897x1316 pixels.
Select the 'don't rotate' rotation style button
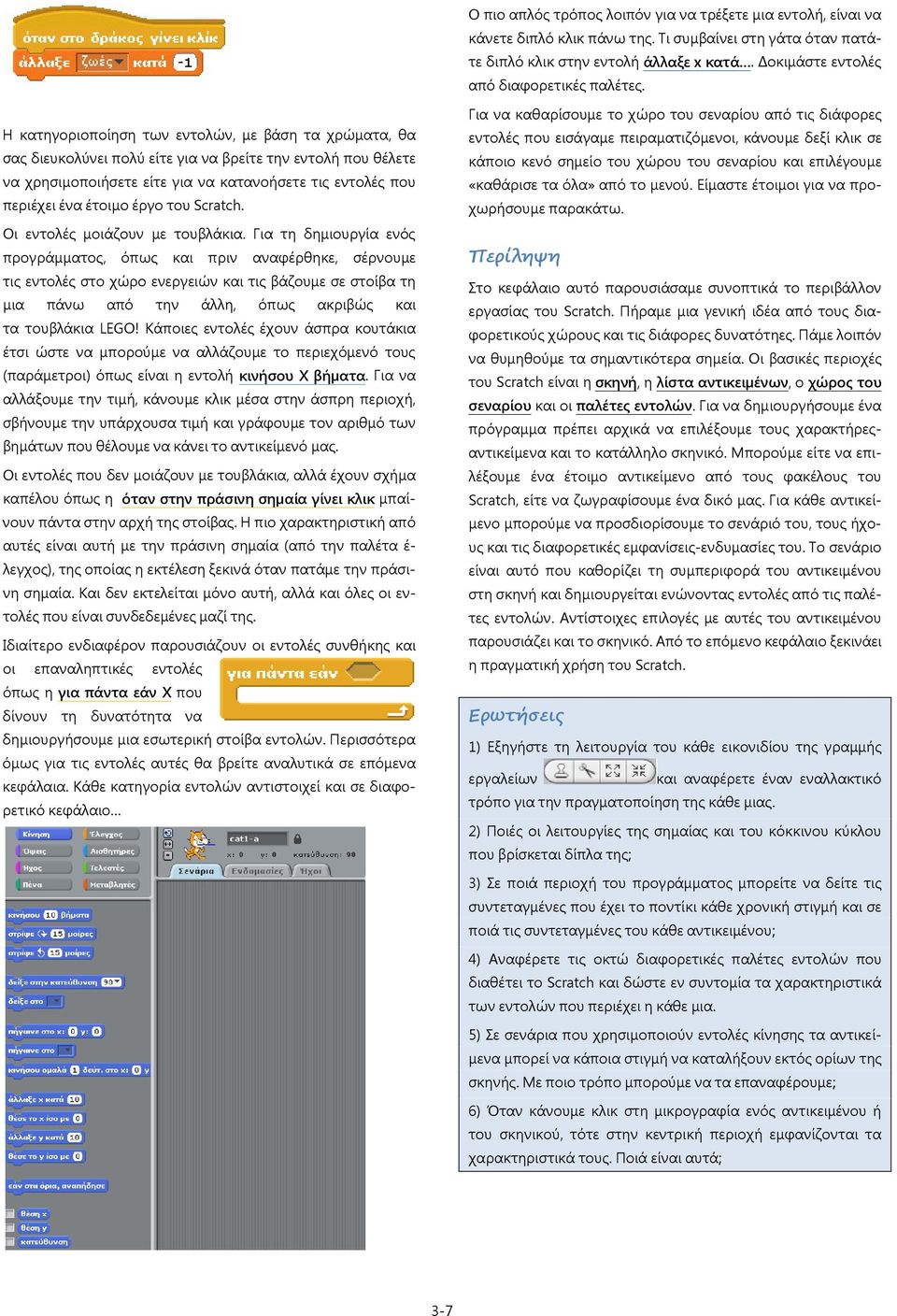click(x=167, y=856)
